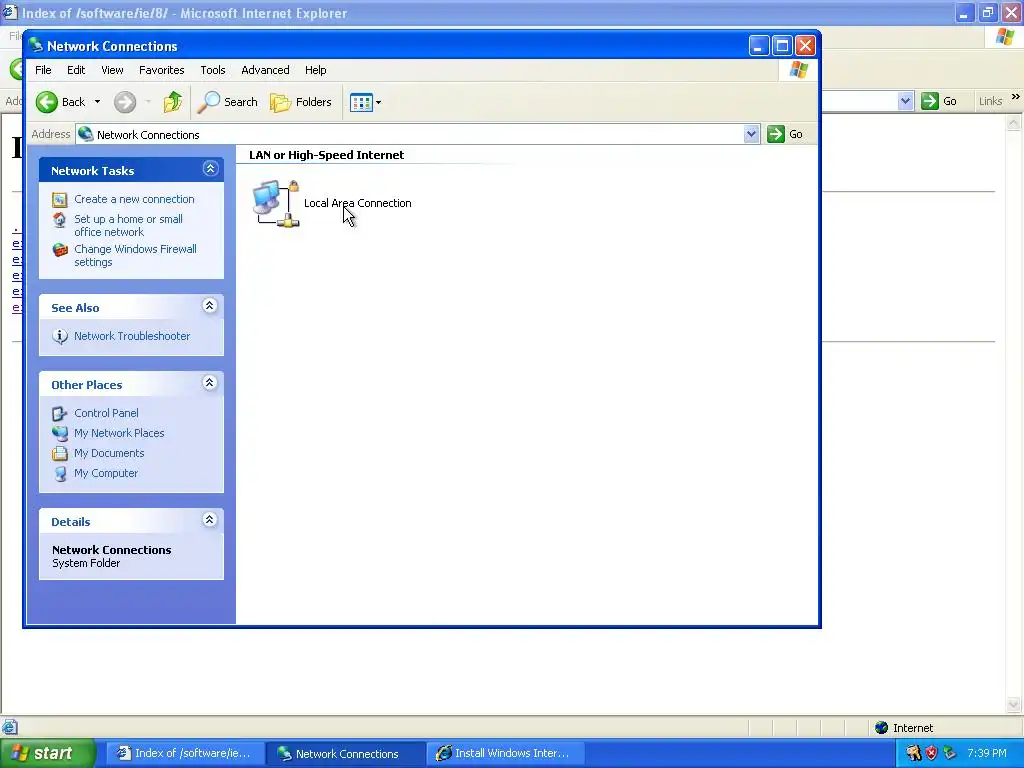Click the My Documents folder icon
Screen dimensions: 1024x768
pyautogui.click(x=60, y=453)
